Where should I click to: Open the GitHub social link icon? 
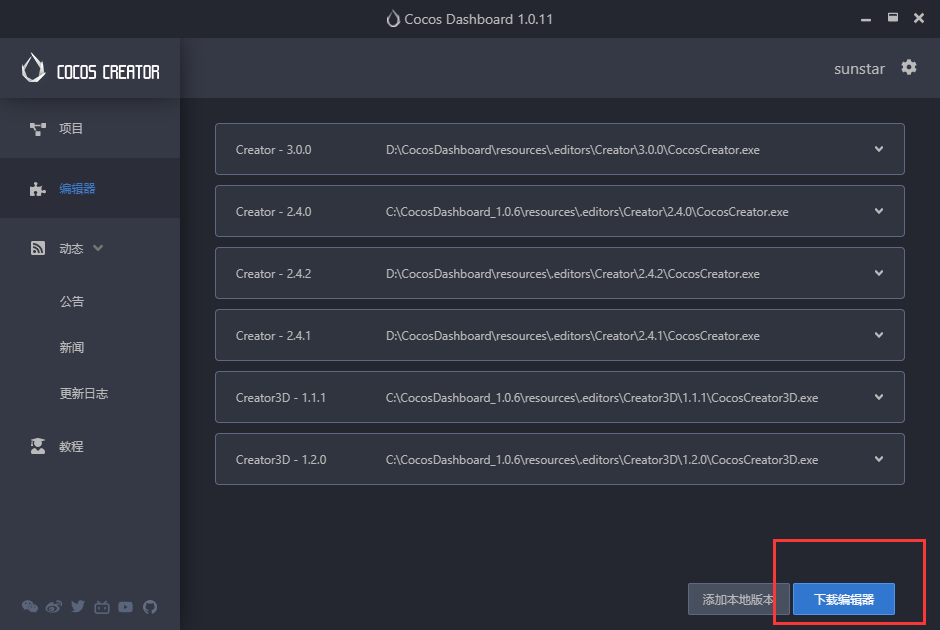(150, 607)
